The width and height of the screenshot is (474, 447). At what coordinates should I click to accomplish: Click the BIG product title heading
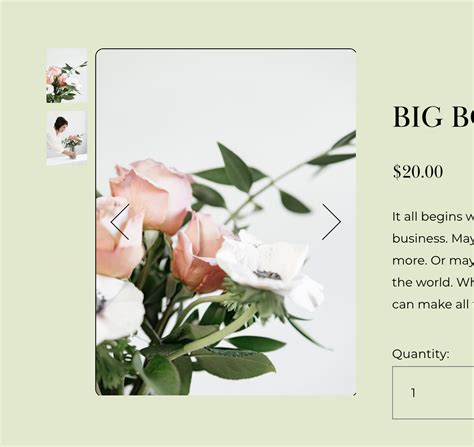pos(433,117)
